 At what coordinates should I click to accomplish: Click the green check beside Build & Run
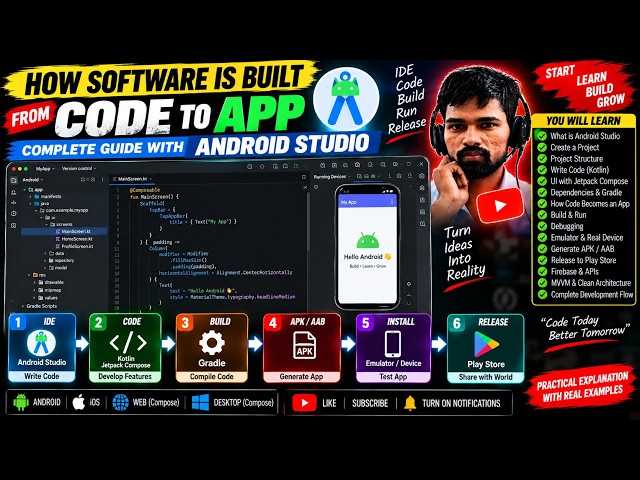[542, 215]
